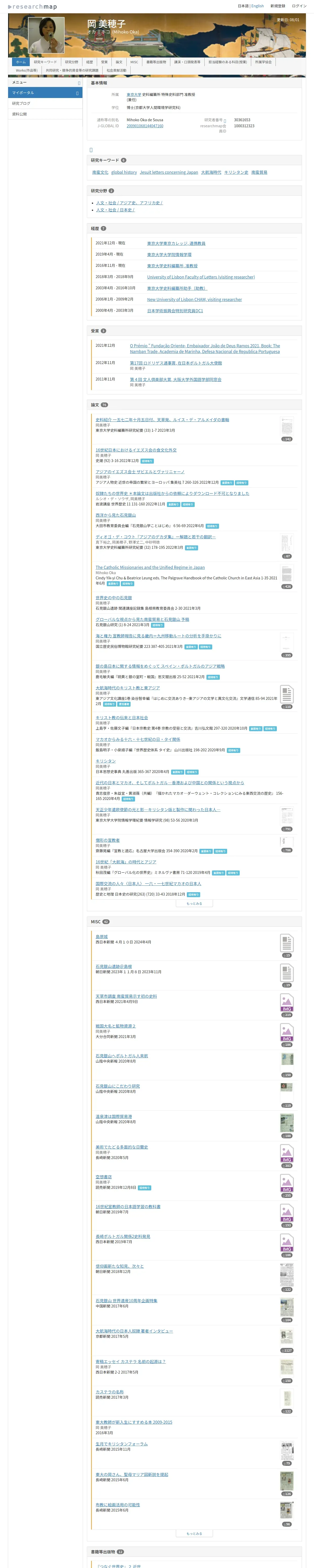
Task: Open paper 西洋から見た石見銀山
Action: 116,515
